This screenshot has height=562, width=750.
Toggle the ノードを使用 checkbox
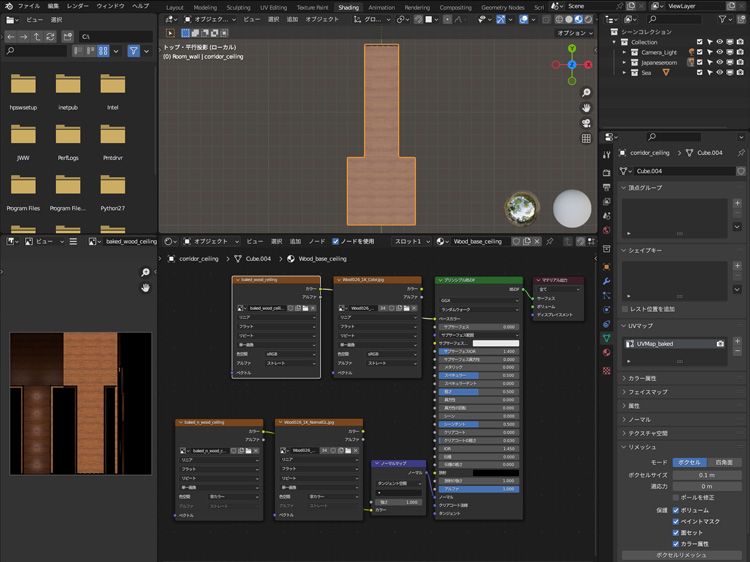click(x=337, y=241)
